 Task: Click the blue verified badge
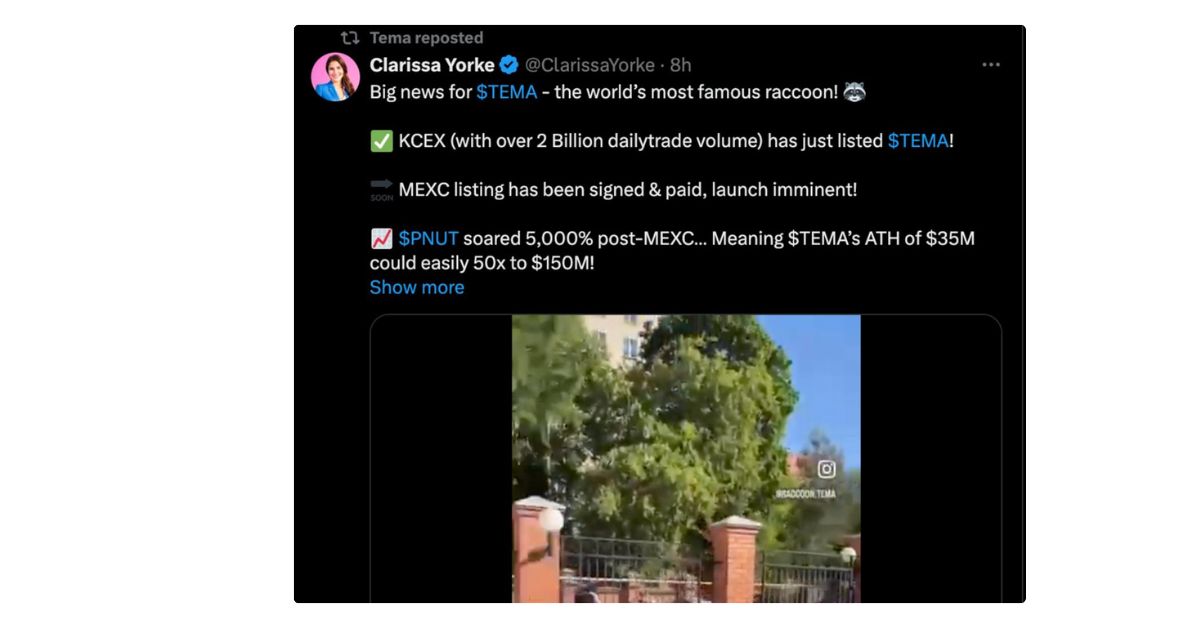509,65
